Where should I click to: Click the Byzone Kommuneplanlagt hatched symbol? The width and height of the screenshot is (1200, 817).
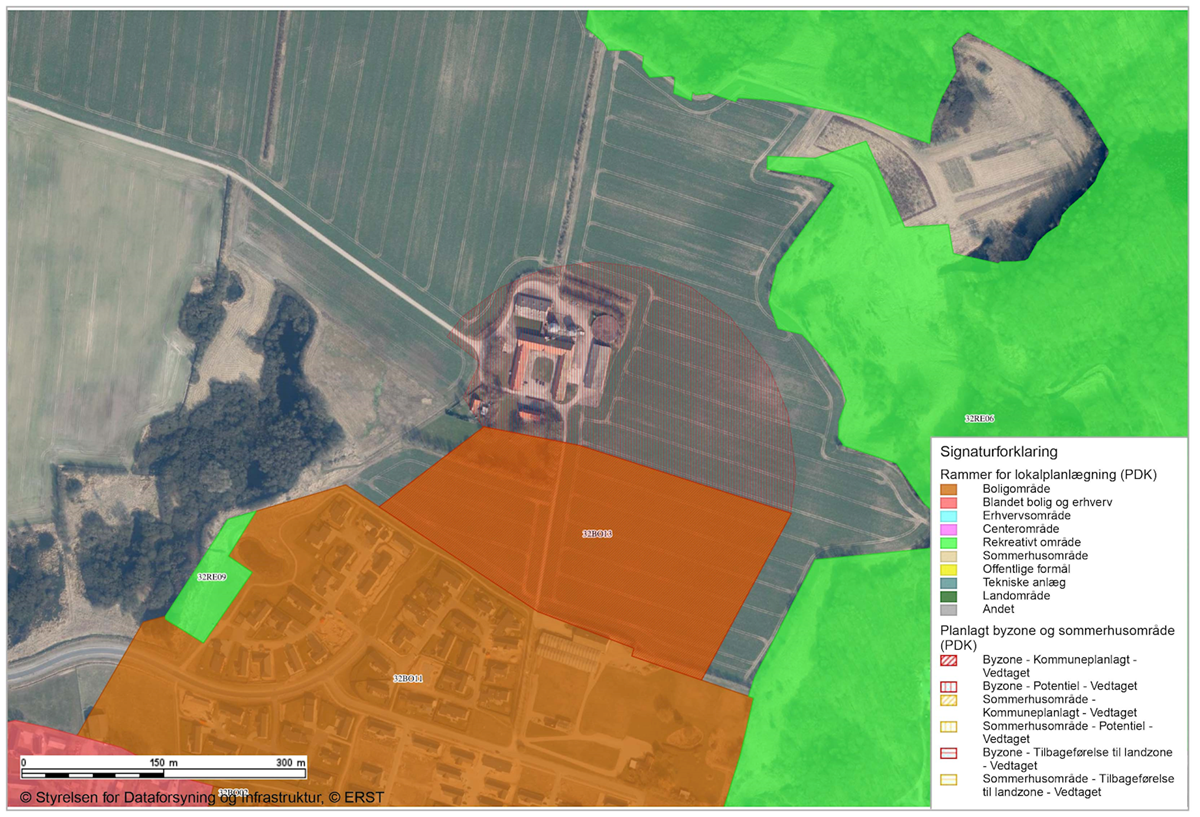[948, 660]
